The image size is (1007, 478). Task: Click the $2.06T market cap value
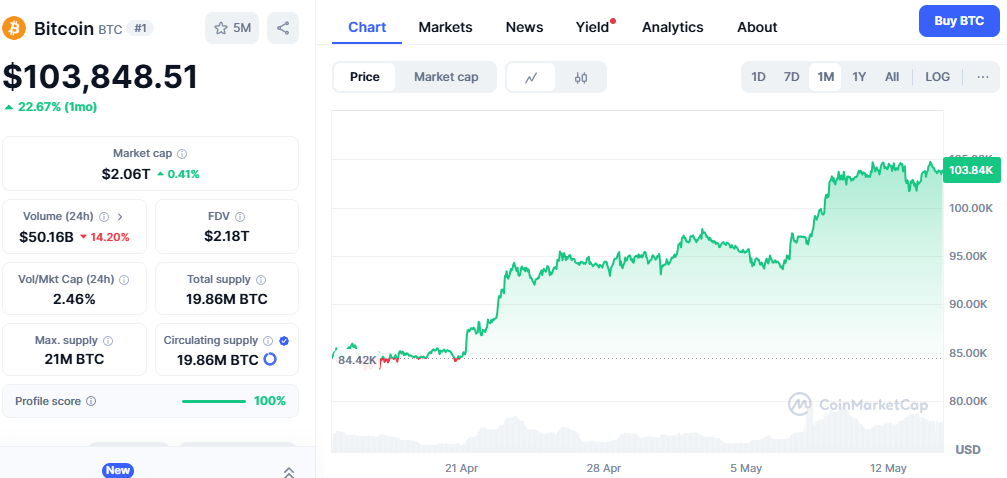[x=126, y=173]
